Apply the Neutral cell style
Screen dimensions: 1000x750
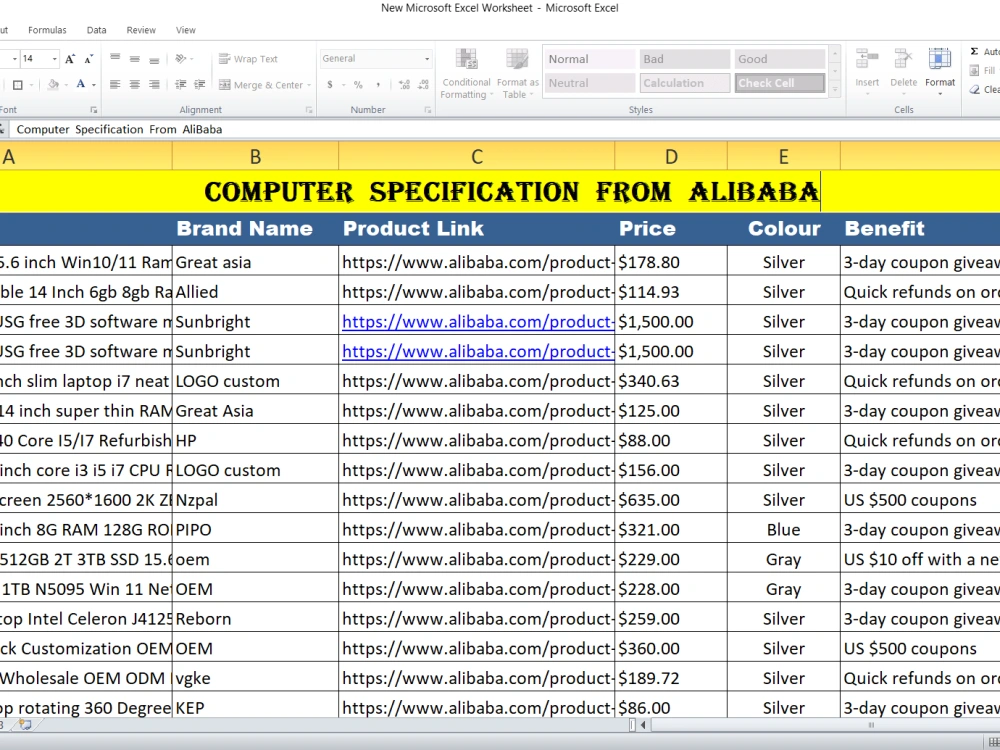(x=589, y=83)
